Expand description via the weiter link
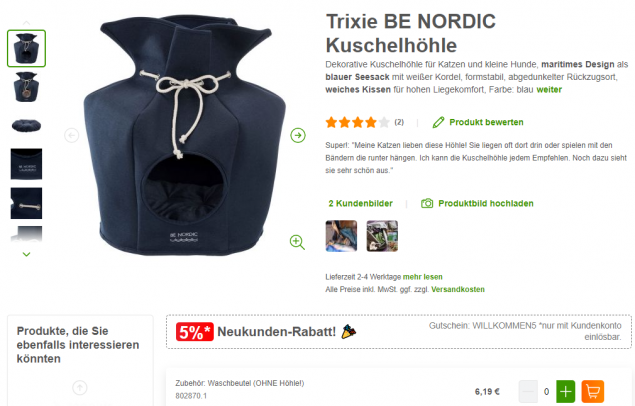635x406 pixels. (549, 89)
